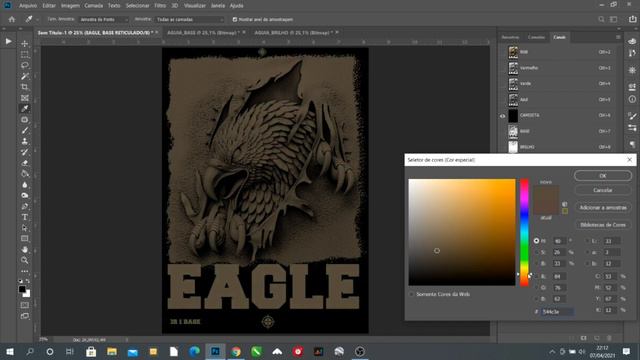The height and width of the screenshot is (360, 640).
Task: Click OK in color picker dialog
Action: (603, 176)
